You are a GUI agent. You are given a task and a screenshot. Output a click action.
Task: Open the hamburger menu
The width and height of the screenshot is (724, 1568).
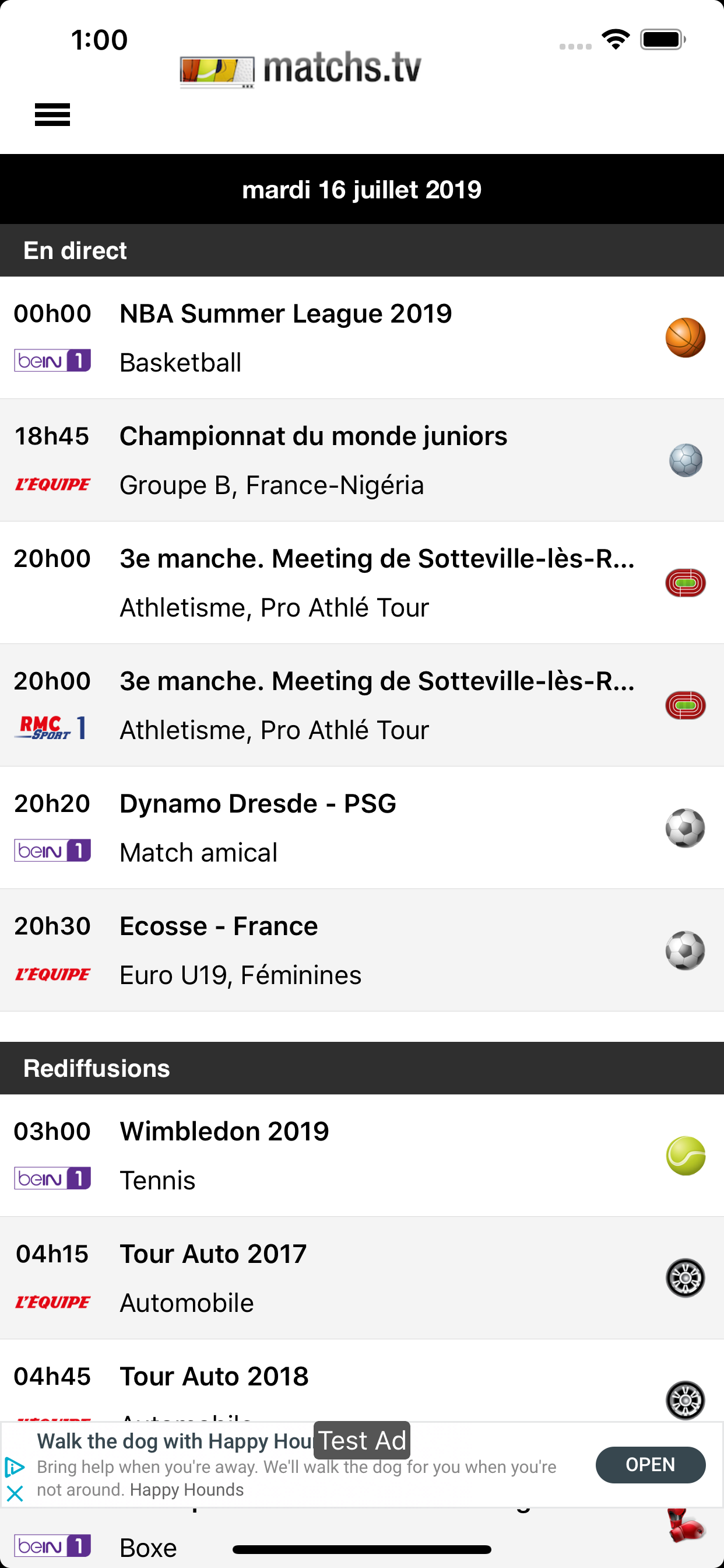[52, 114]
